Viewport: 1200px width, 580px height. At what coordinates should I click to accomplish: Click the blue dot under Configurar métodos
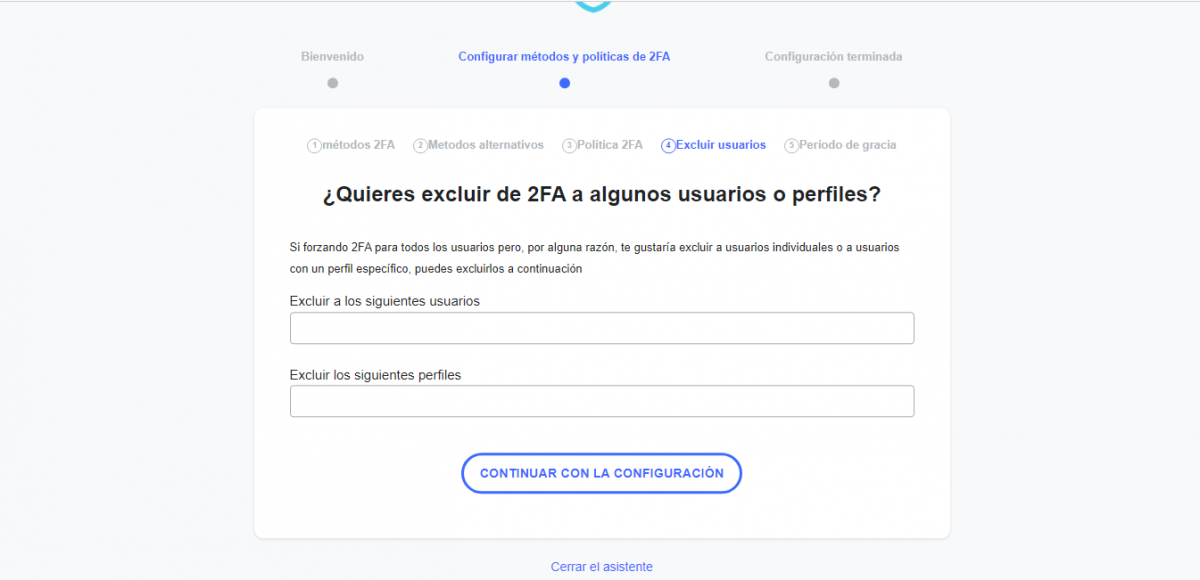click(564, 83)
